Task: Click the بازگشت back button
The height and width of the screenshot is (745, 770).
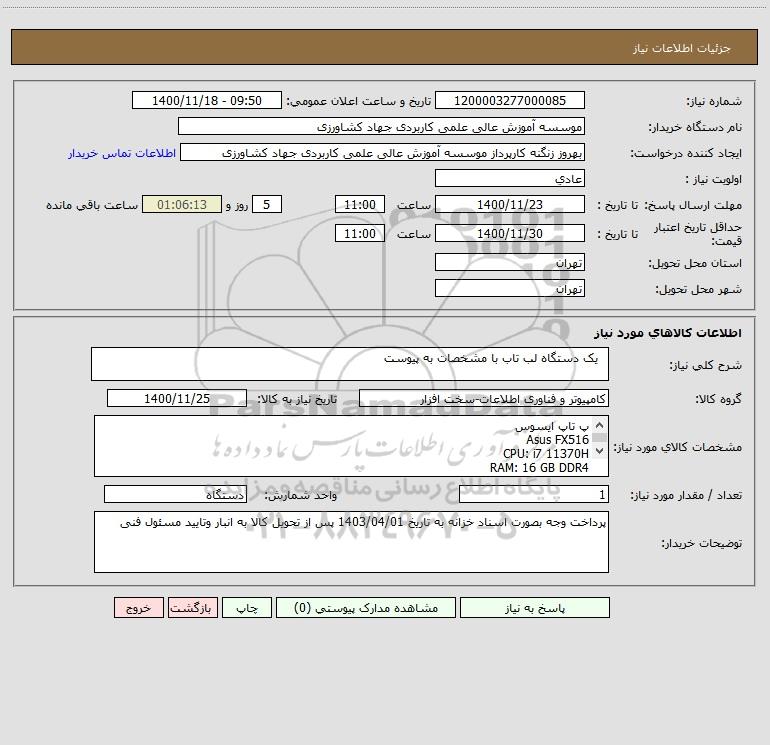Action: pyautogui.click(x=192, y=607)
